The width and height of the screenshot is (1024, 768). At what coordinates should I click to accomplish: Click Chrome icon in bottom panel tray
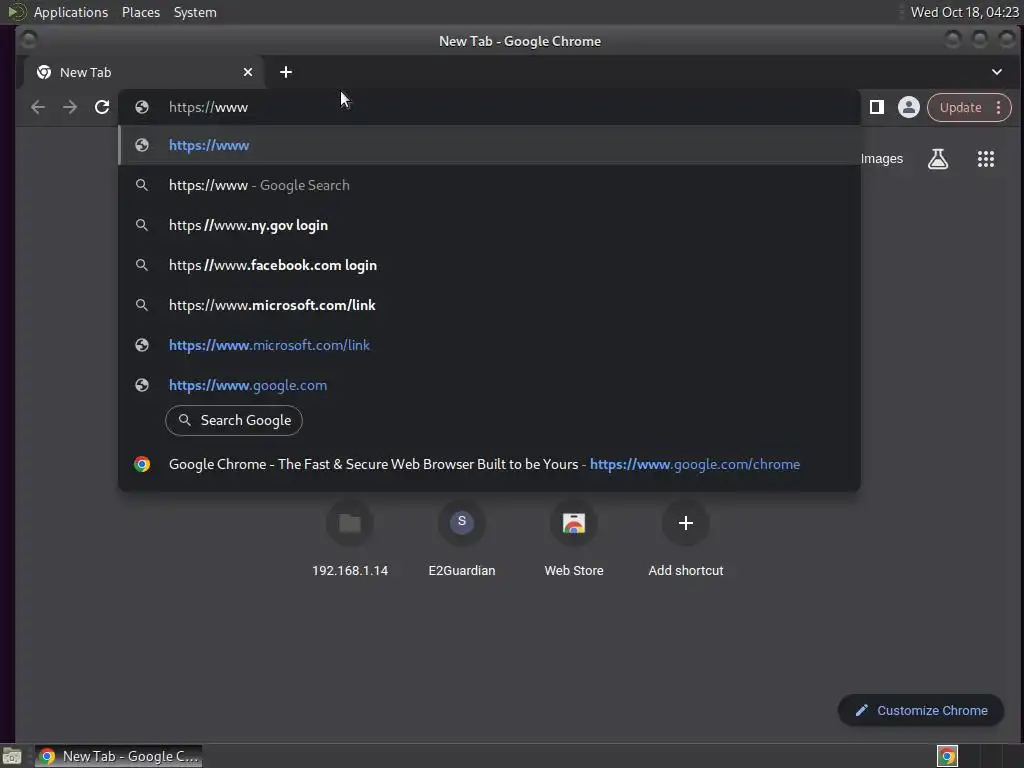coord(947,756)
